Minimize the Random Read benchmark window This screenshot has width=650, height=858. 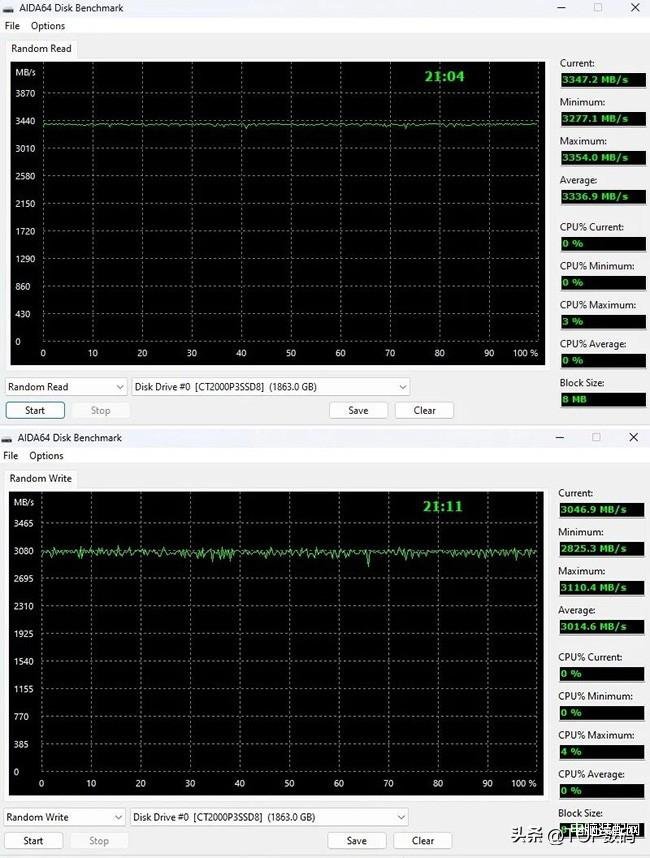560,7
